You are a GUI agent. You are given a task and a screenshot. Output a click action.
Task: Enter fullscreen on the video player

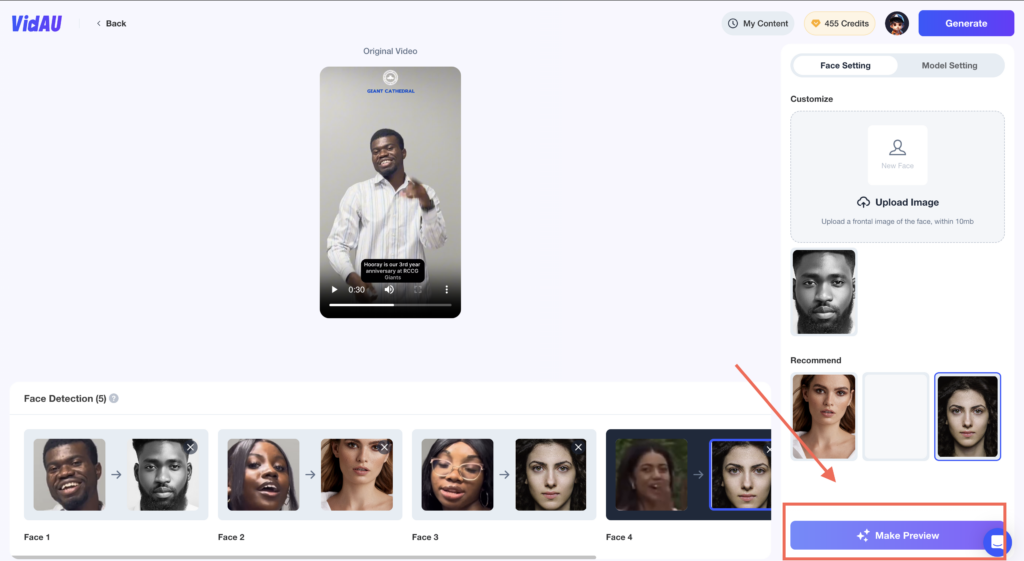click(x=418, y=289)
